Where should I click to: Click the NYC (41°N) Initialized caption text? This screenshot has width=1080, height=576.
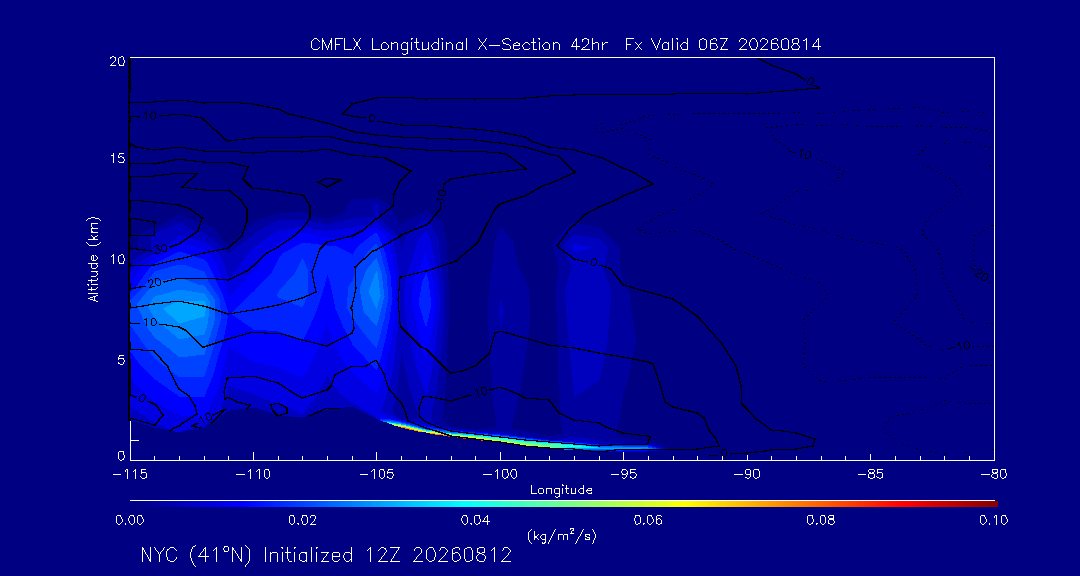pyautogui.click(x=326, y=555)
